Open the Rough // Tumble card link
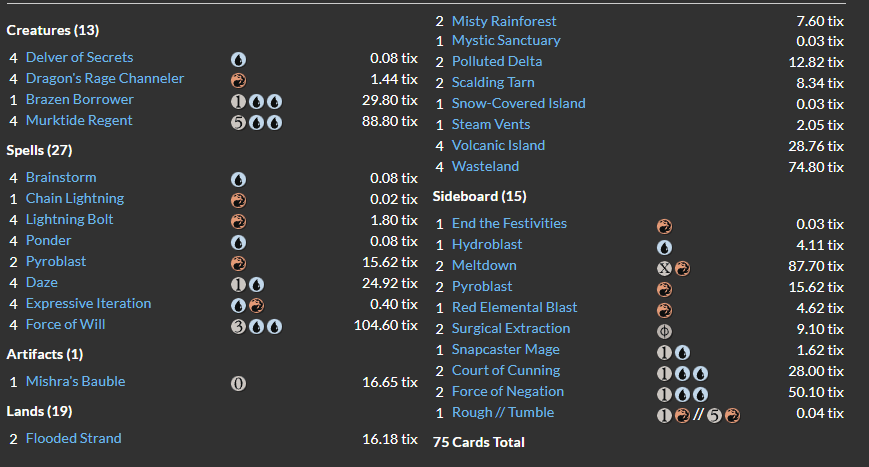Screen dimensions: 869x467 tap(502, 413)
